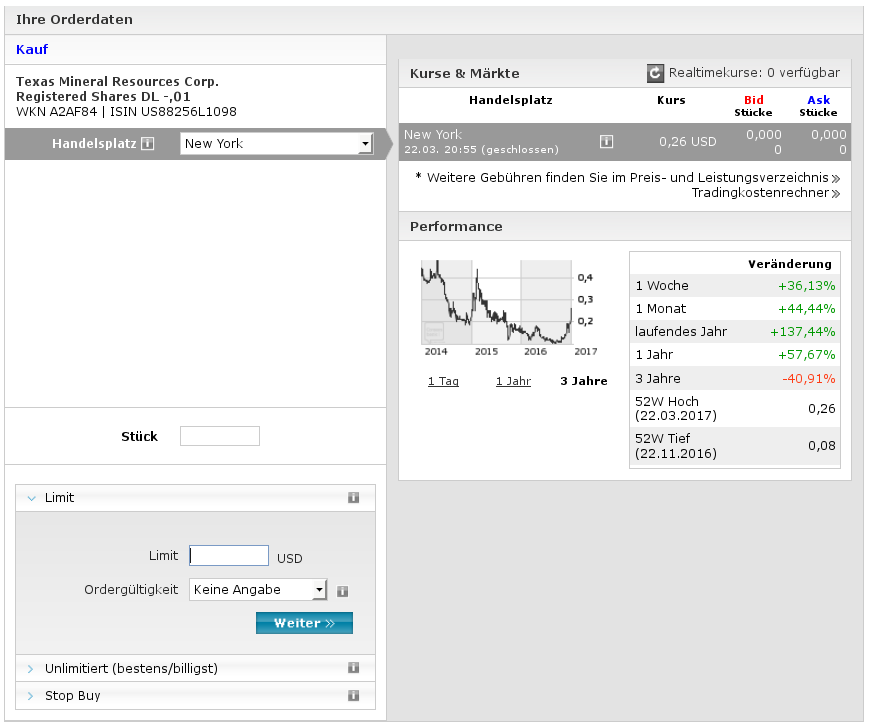Collapse the Limit order section
The width and height of the screenshot is (873, 727).
click(x=59, y=498)
